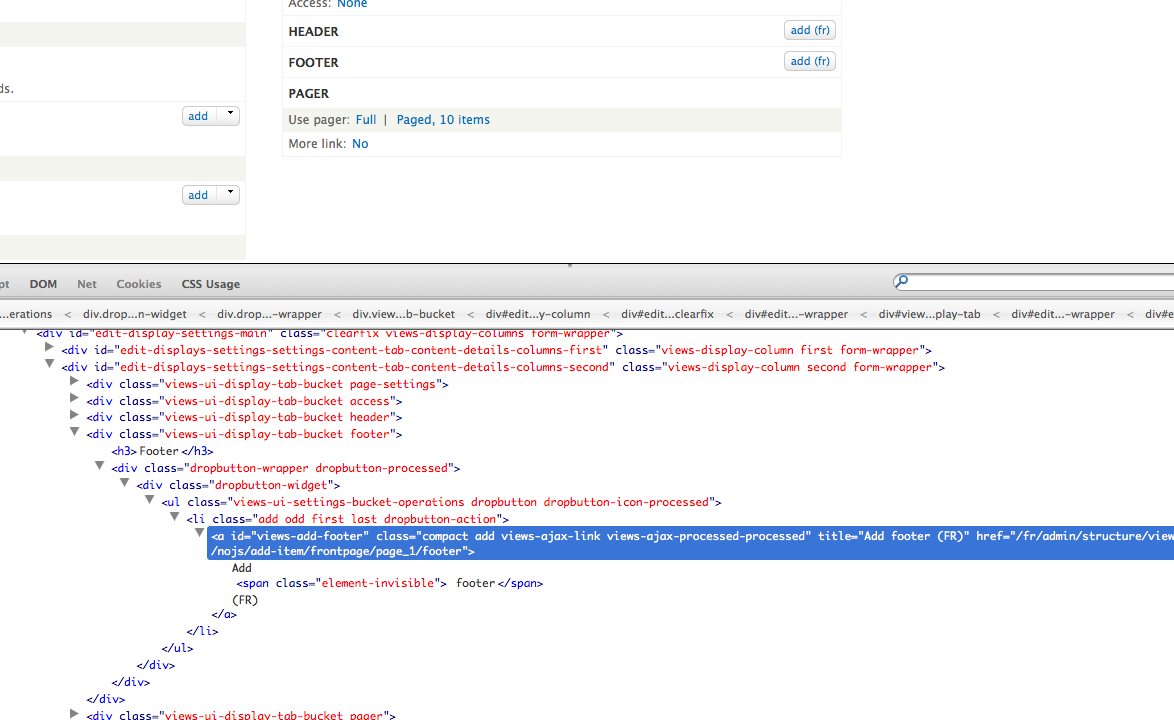The width and height of the screenshot is (1174, 720).
Task: Click the 'Use pager:' label
Action: click(x=319, y=120)
